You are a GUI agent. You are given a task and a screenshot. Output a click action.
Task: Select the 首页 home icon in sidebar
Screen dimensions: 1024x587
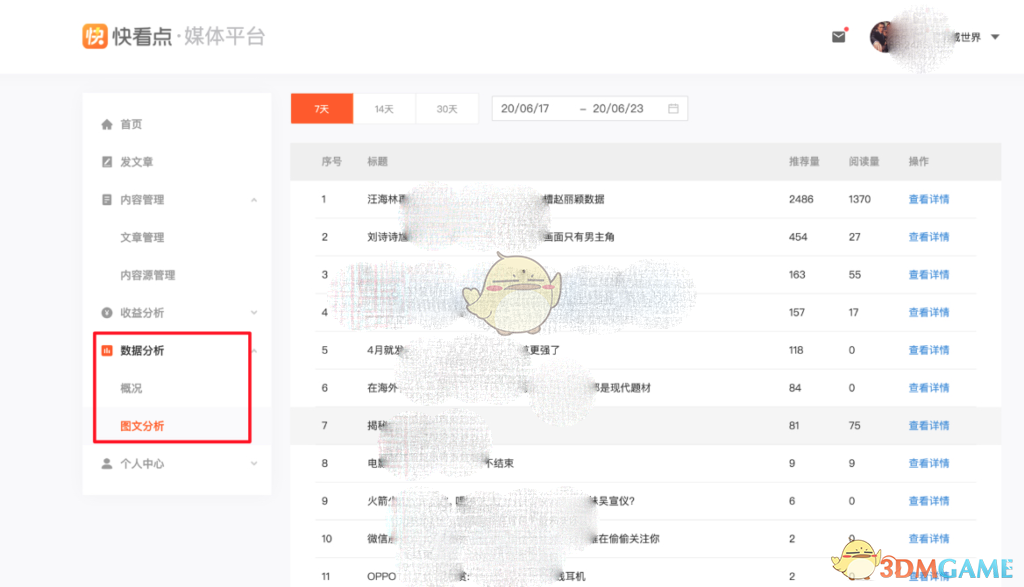[x=106, y=124]
